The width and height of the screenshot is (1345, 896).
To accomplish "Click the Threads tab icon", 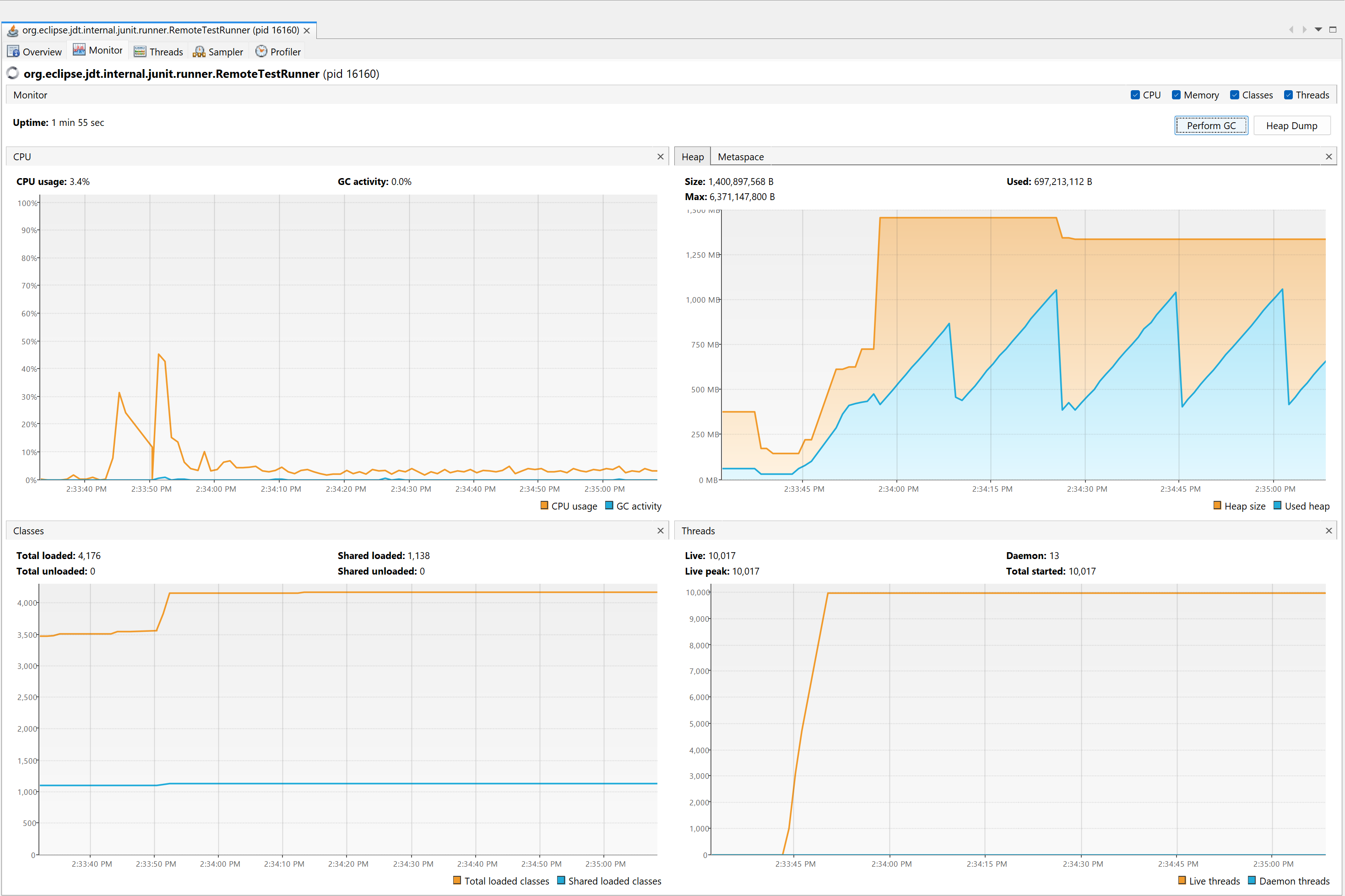I will (140, 51).
